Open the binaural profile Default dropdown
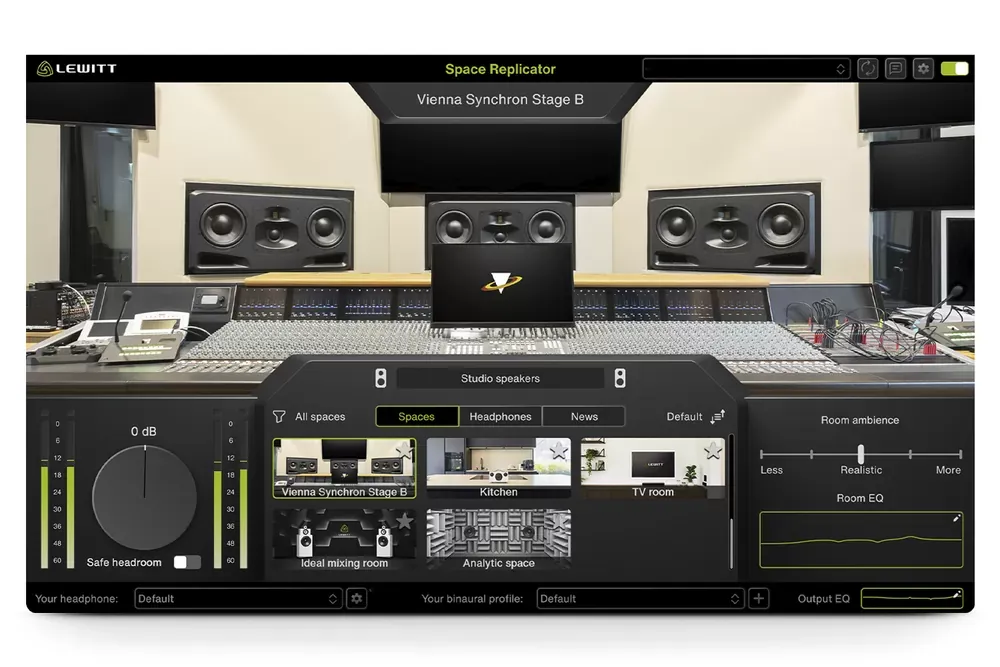Screen dimensions: 1000x667 coord(640,598)
